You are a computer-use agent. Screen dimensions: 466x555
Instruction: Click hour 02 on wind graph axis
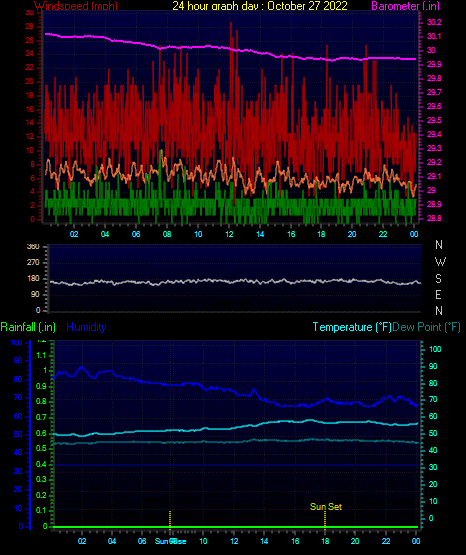(x=74, y=234)
